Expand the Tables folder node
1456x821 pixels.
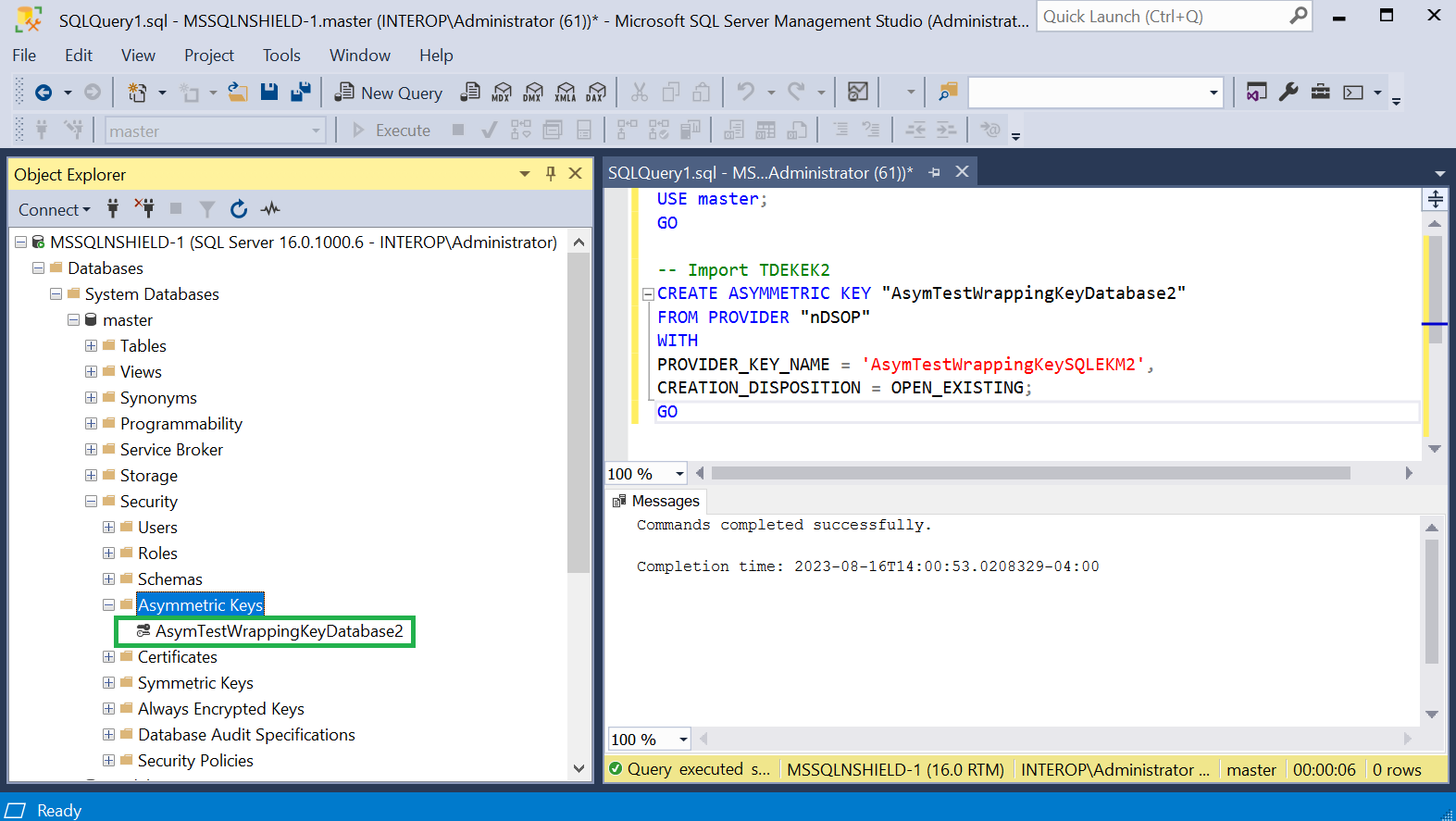[91, 345]
